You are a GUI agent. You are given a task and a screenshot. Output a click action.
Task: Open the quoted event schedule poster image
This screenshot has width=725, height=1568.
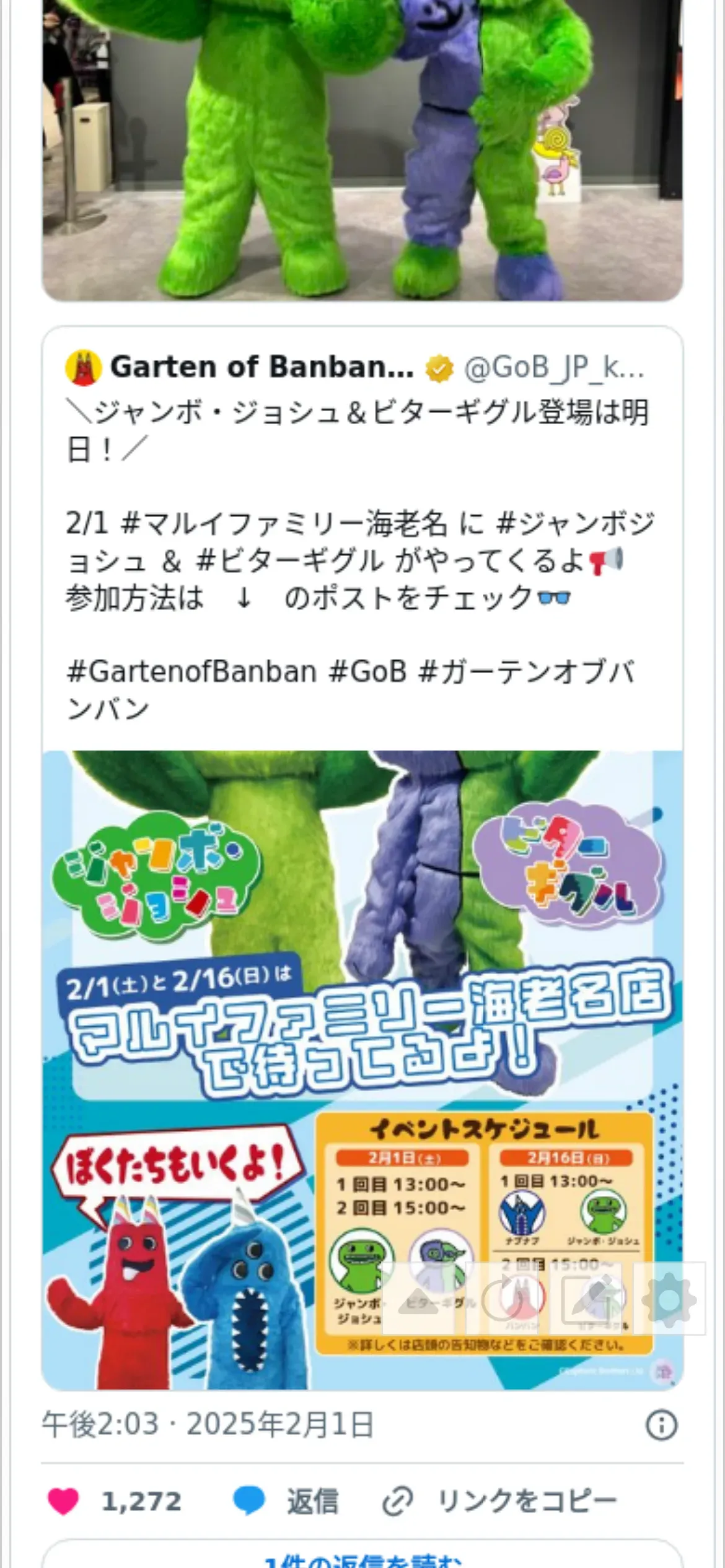pyautogui.click(x=362, y=1070)
